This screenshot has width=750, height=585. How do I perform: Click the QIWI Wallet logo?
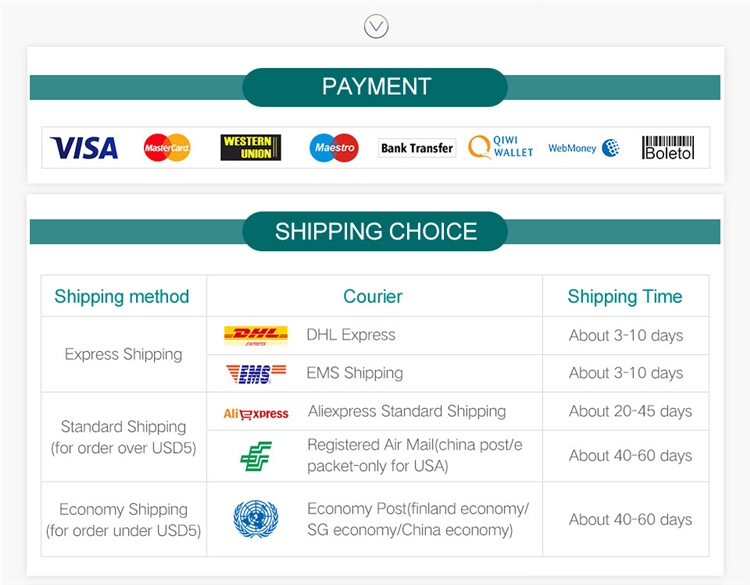[501, 148]
